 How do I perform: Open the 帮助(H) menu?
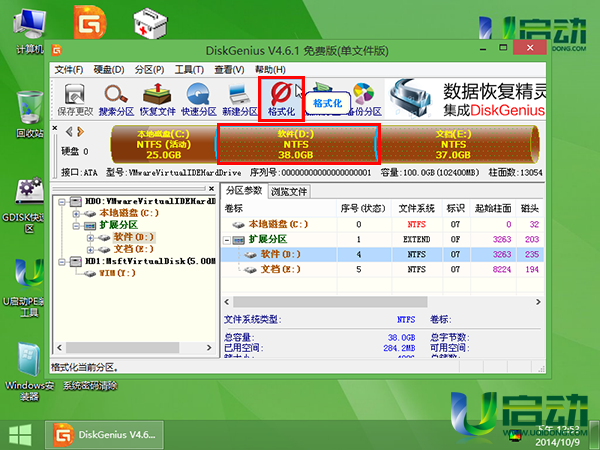(x=270, y=70)
